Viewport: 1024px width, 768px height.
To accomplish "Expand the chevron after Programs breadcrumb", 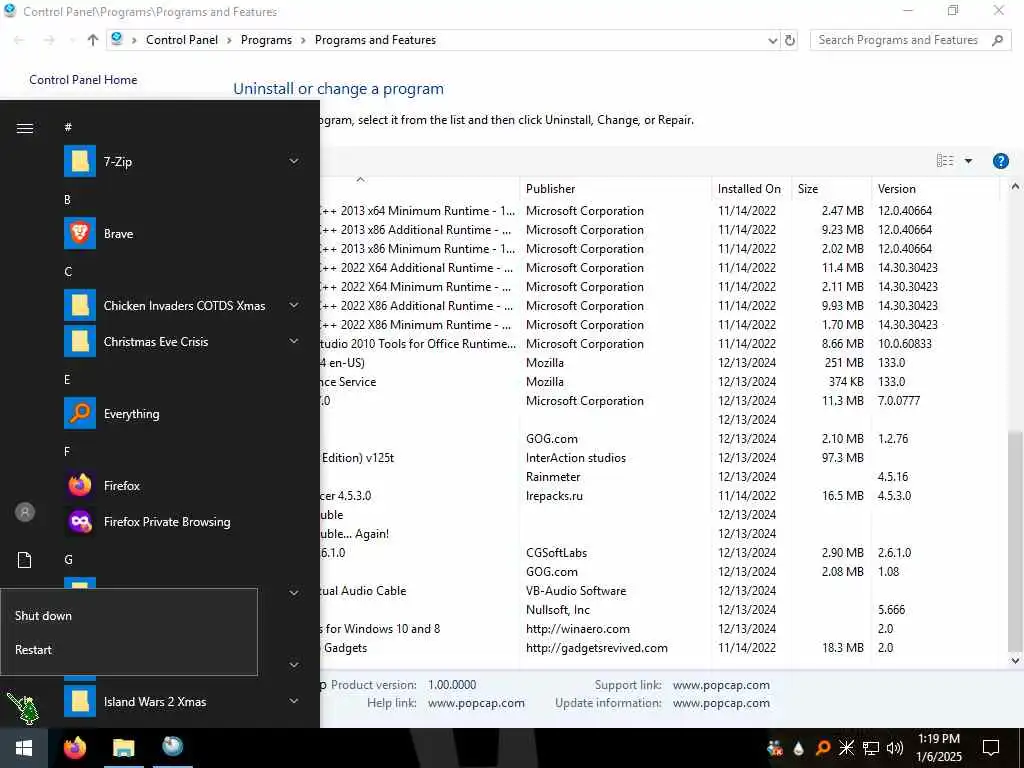I will [x=303, y=40].
